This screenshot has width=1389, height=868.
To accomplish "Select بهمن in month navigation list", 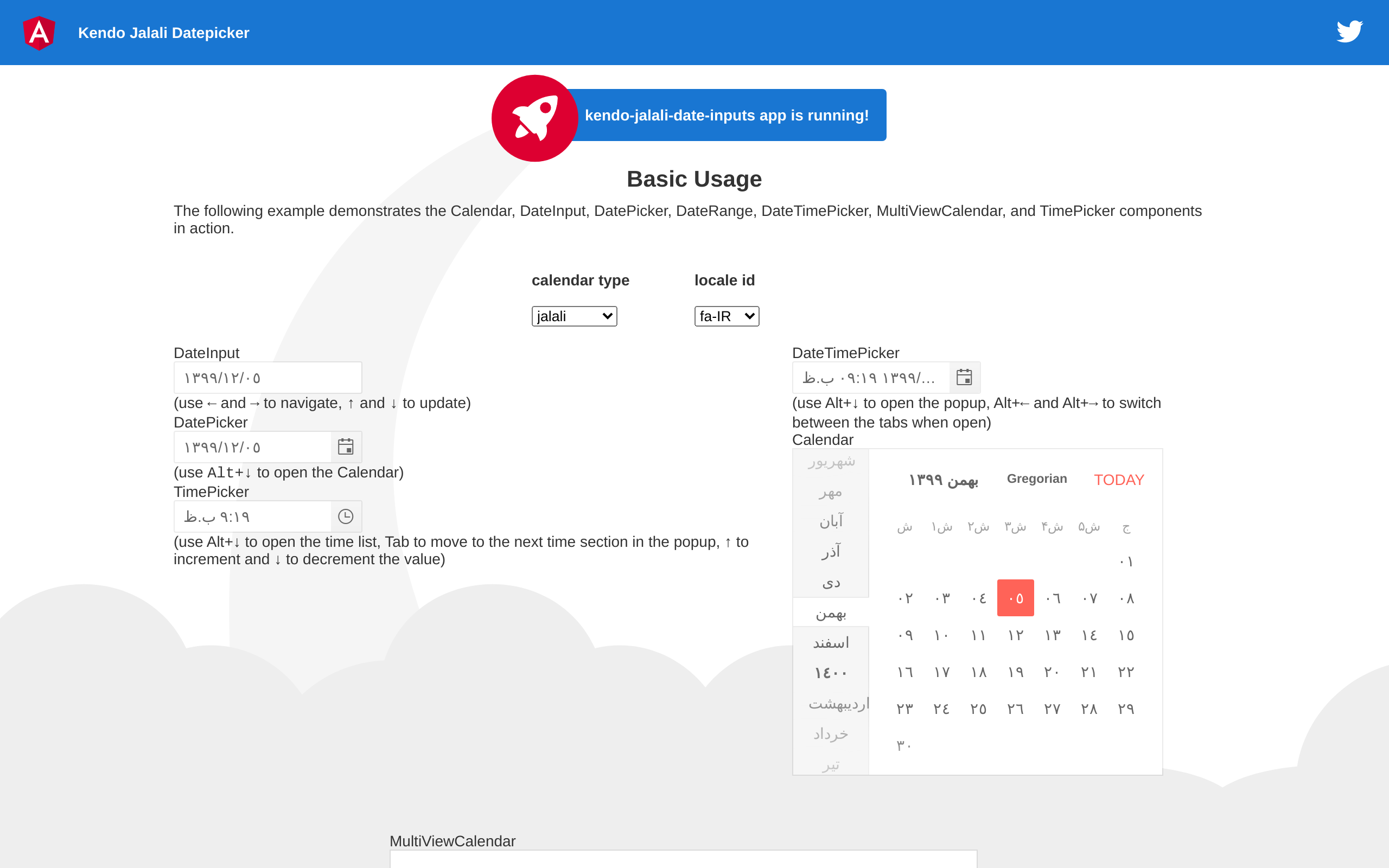I will click(x=831, y=612).
